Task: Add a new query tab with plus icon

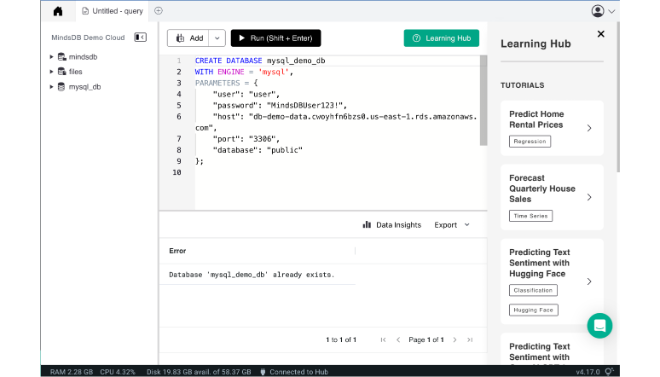Action: point(158,11)
